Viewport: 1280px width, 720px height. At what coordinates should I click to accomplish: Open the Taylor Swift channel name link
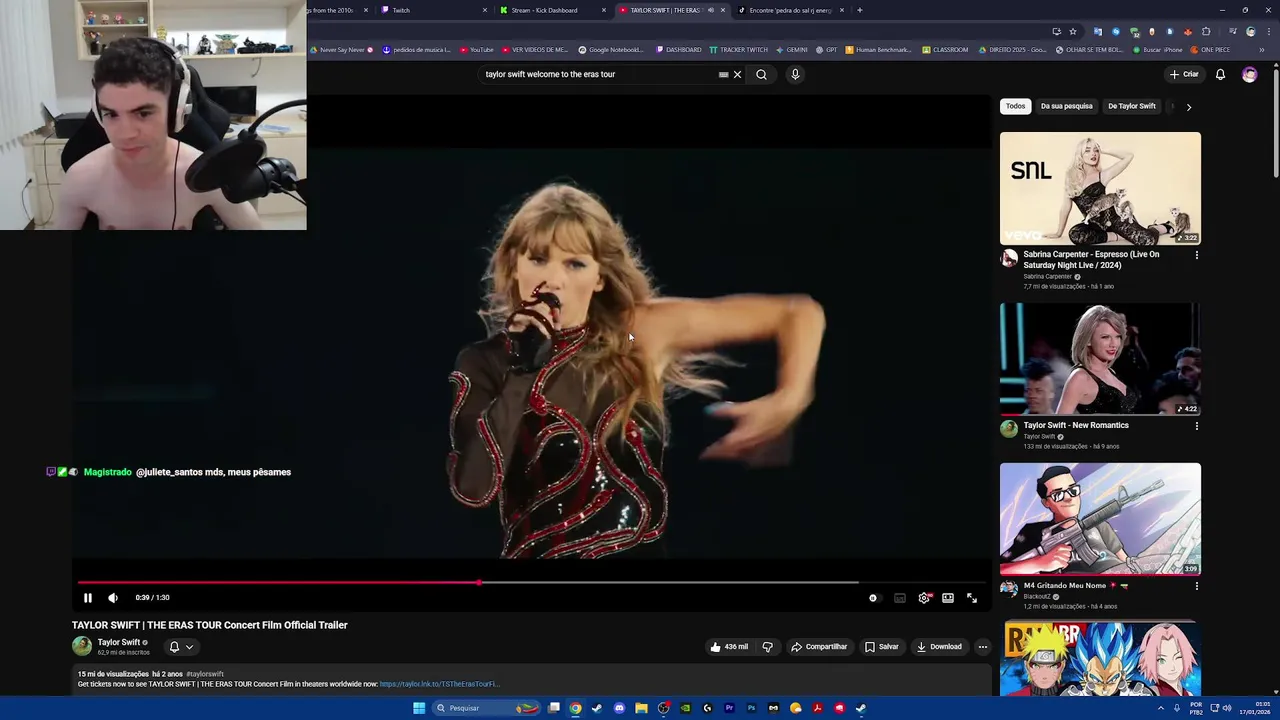coord(119,642)
